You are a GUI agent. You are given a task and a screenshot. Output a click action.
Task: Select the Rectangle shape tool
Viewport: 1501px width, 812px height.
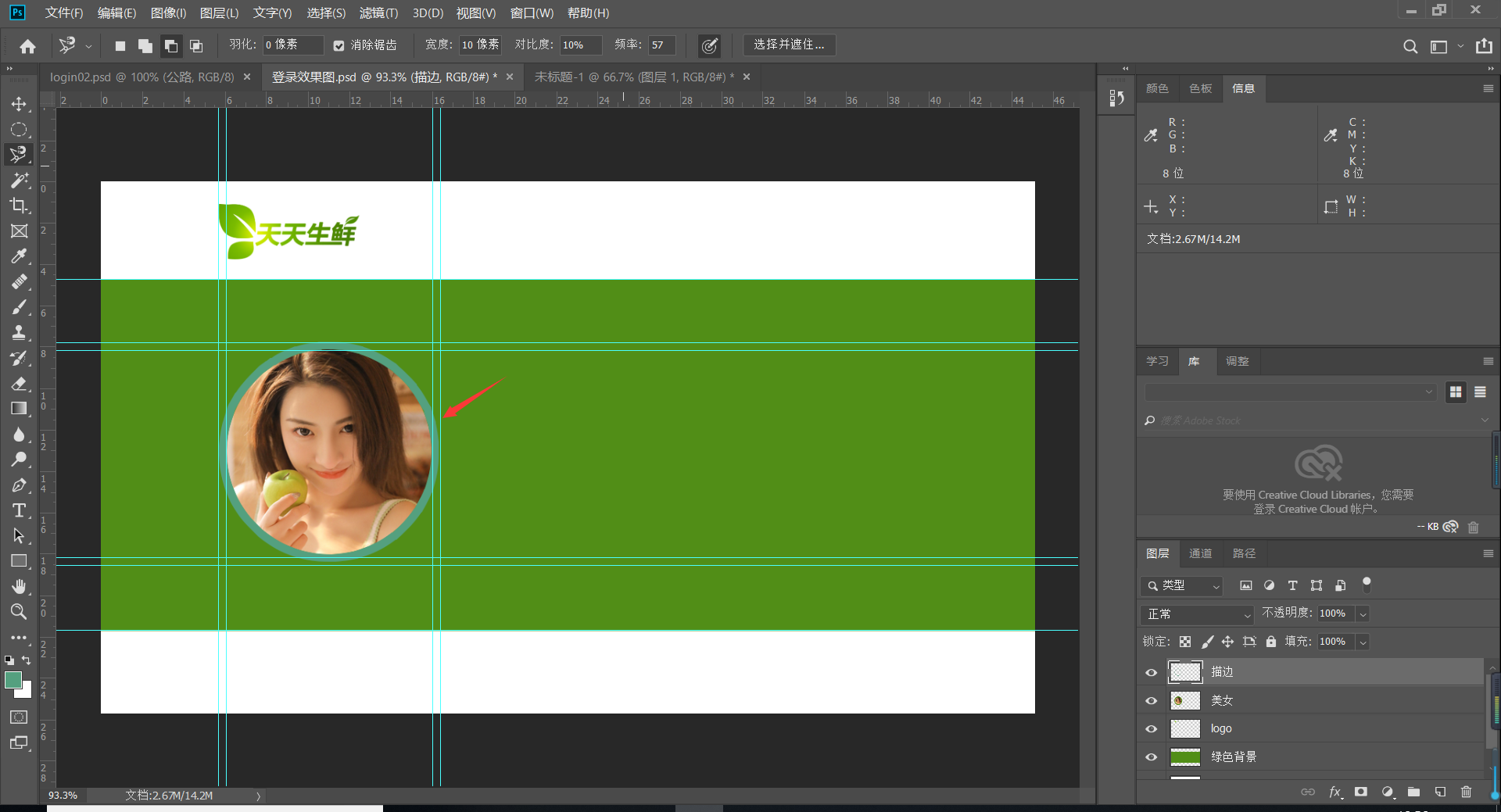[x=19, y=561]
